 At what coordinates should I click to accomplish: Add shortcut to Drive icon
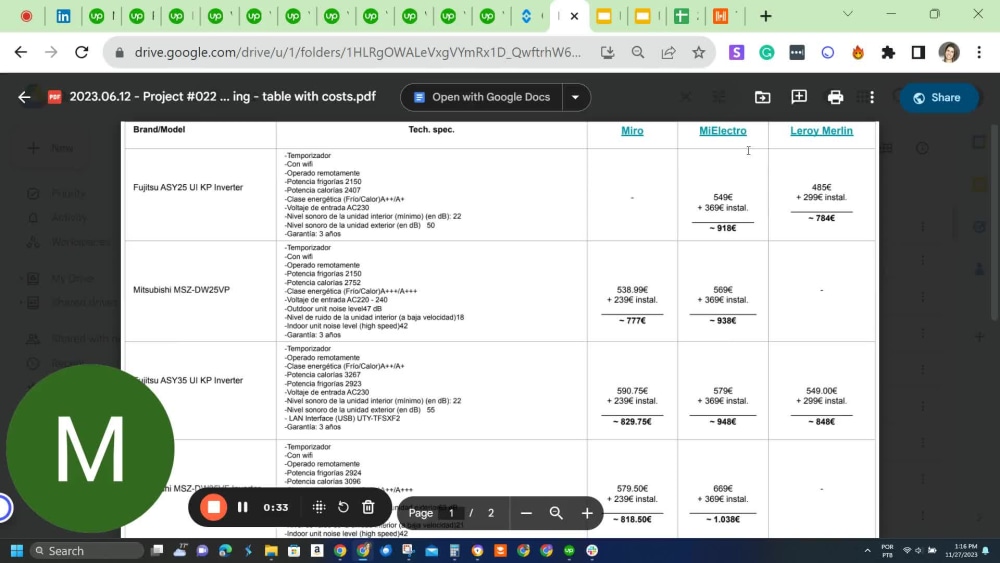[x=763, y=97]
